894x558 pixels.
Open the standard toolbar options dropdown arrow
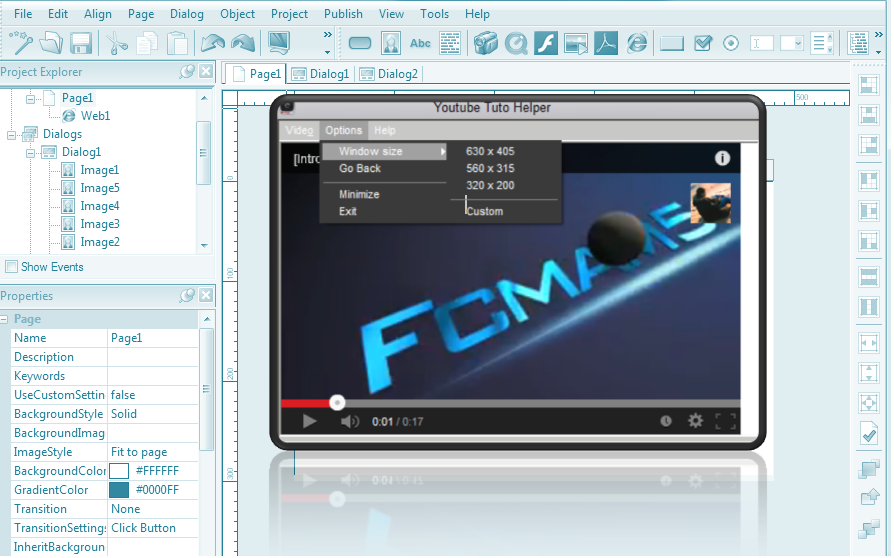click(x=327, y=52)
